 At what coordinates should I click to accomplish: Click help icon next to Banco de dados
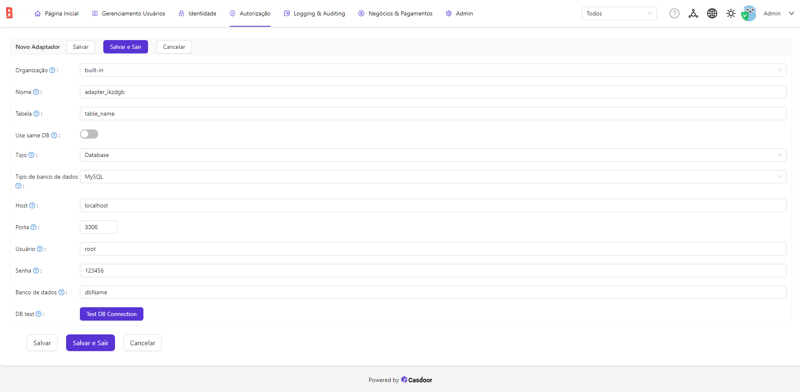pyautogui.click(x=61, y=292)
